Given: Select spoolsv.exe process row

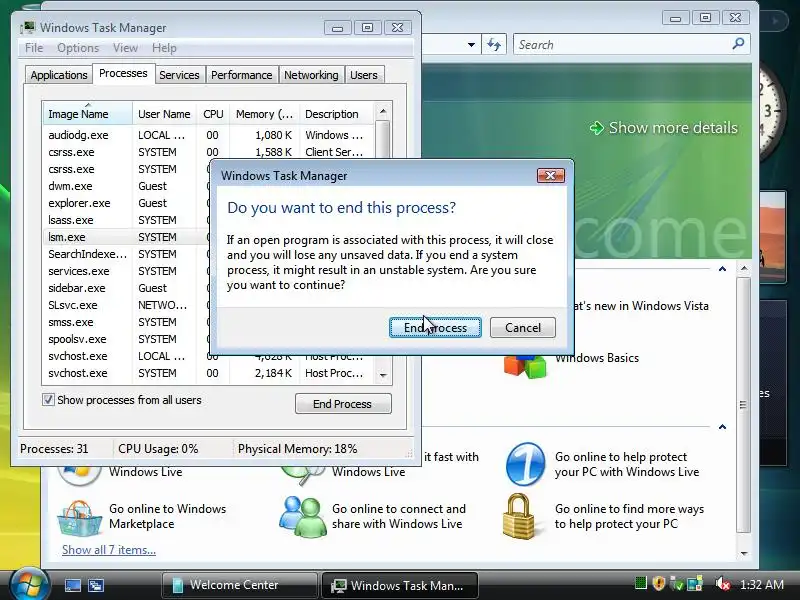Looking at the screenshot, I should point(126,339).
